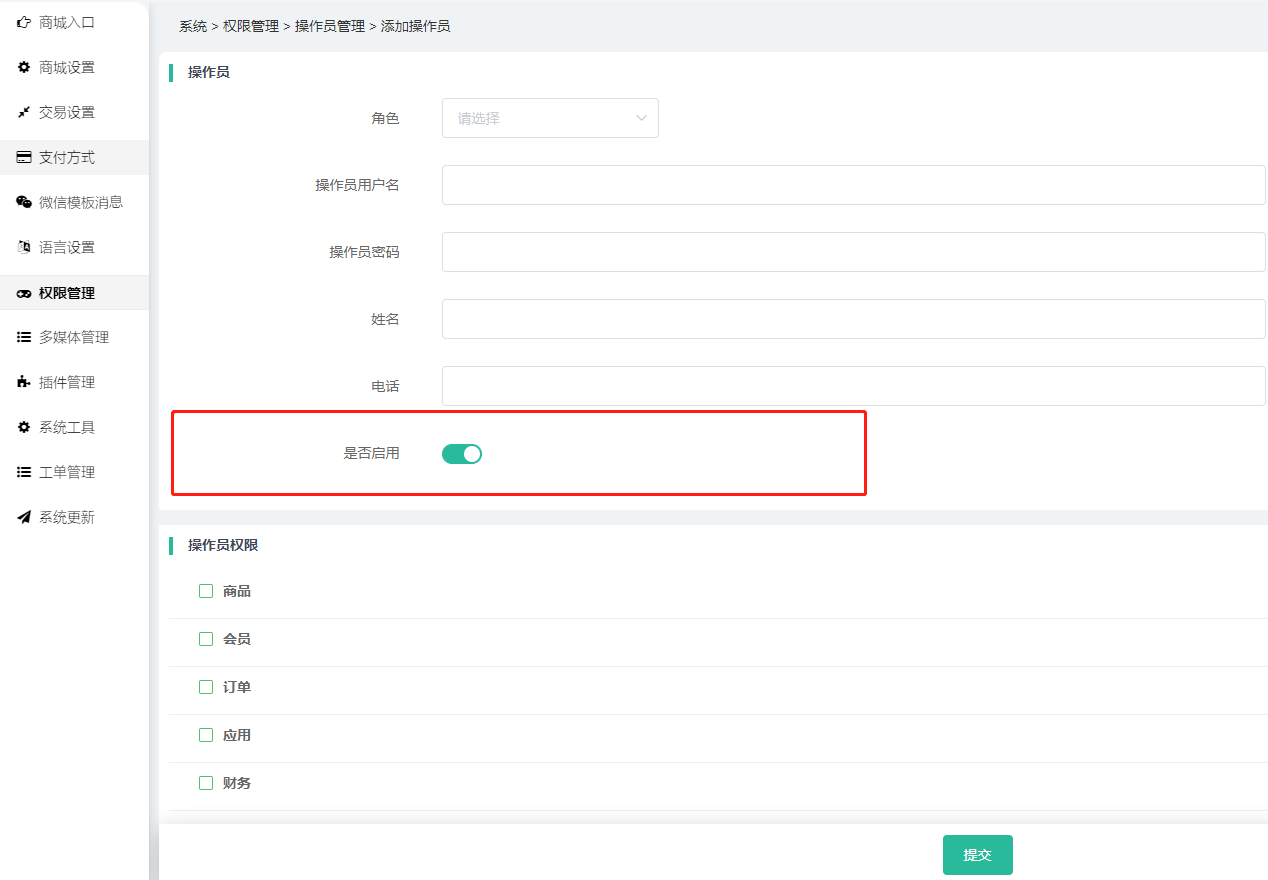Click the paper plane icon for 系统更新
The width and height of the screenshot is (1268, 880).
pyautogui.click(x=24, y=517)
